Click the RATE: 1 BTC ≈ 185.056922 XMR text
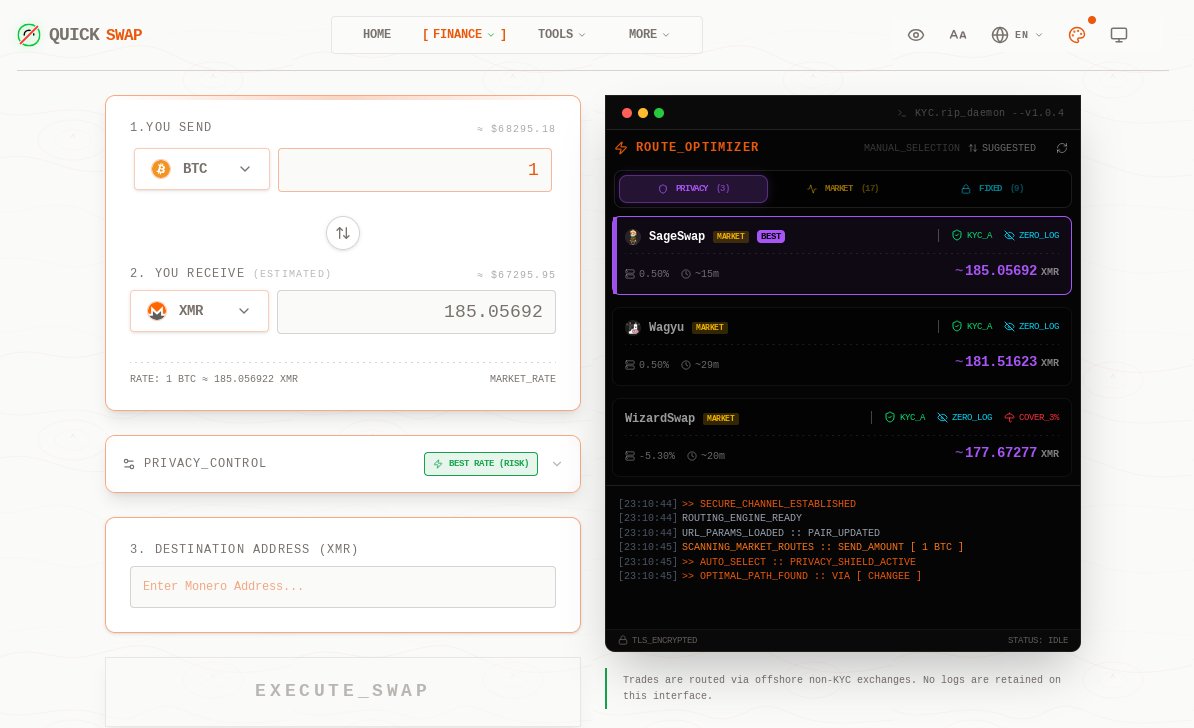Viewport: 1194px width, 728px height. click(214, 378)
